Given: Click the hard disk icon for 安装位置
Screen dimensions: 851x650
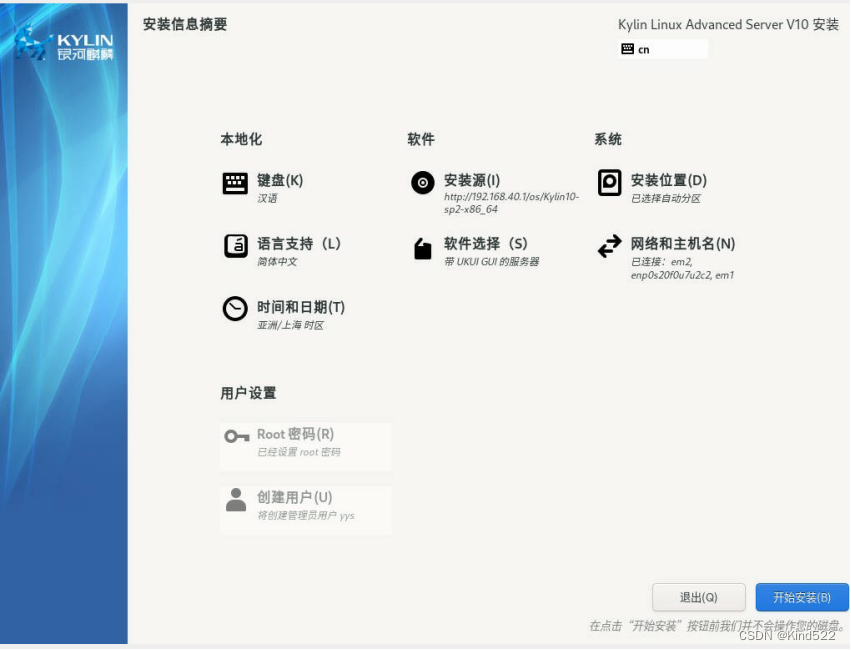Looking at the screenshot, I should [609, 182].
